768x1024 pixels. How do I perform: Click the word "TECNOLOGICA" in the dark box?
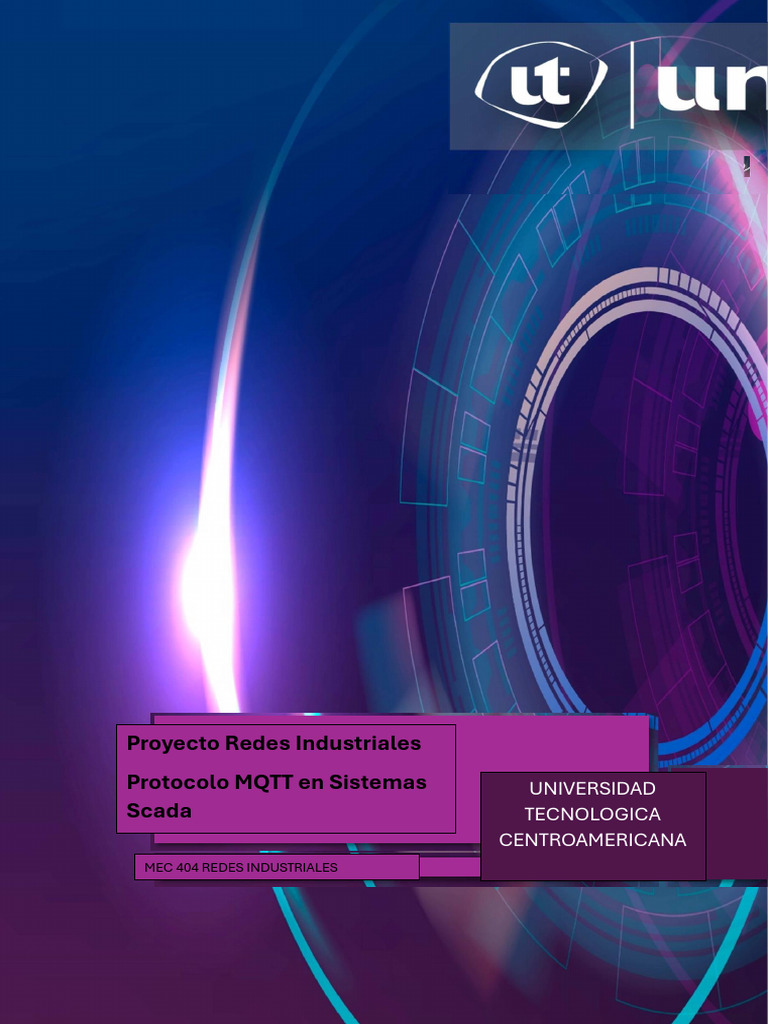[592, 814]
